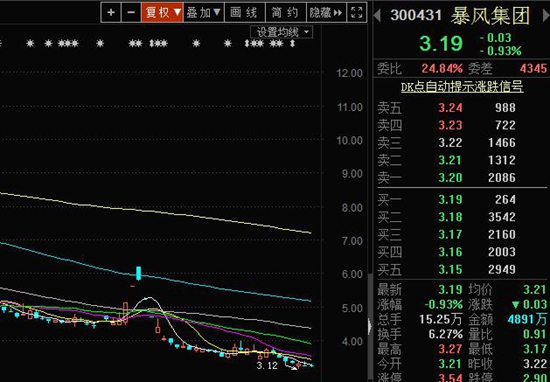Select 买二 price 3.18
The image size is (550, 382).
pyautogui.click(x=450, y=217)
